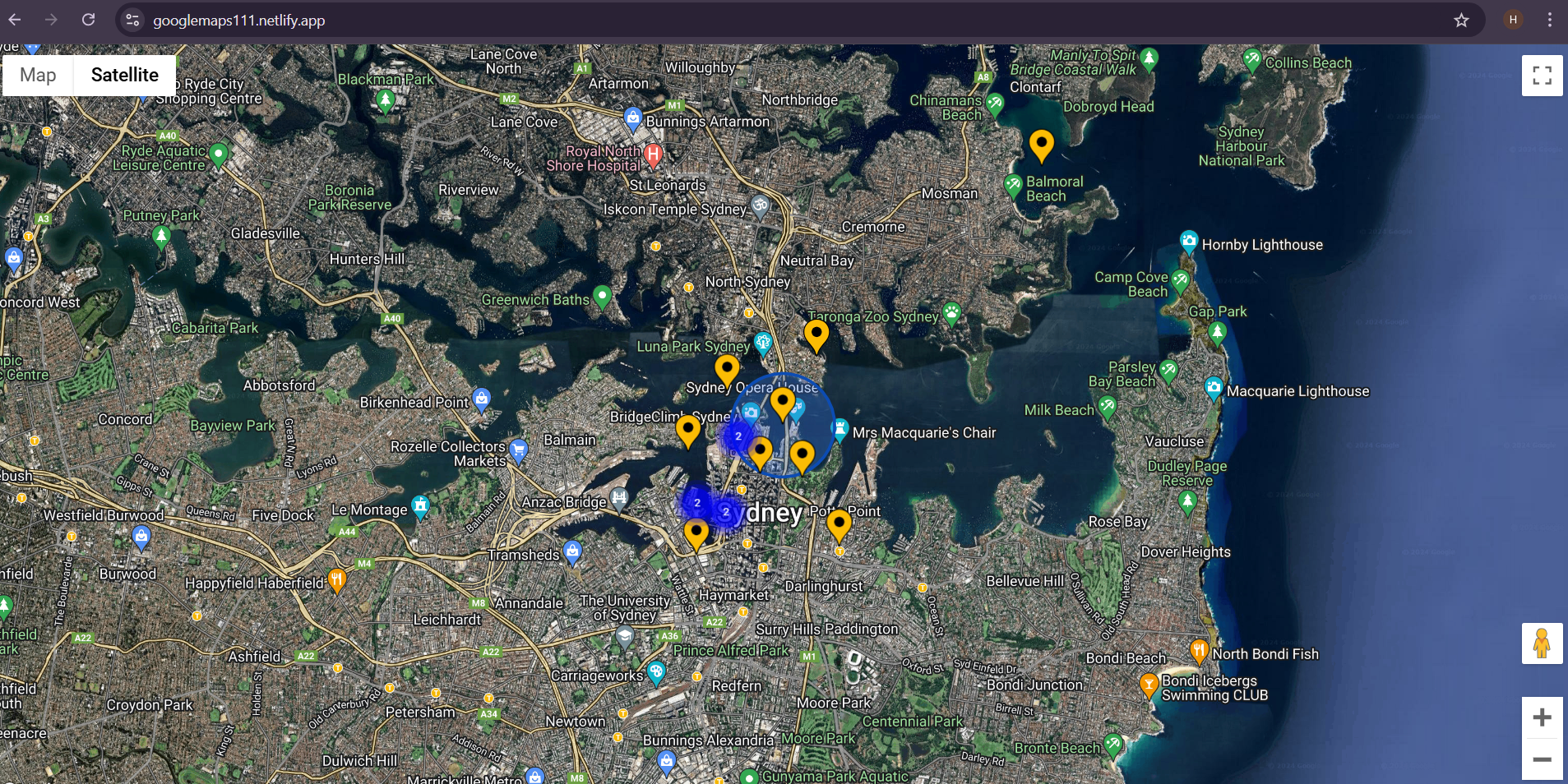Open the Chrome three-dot menu
1568x784 pixels.
pos(1549,20)
